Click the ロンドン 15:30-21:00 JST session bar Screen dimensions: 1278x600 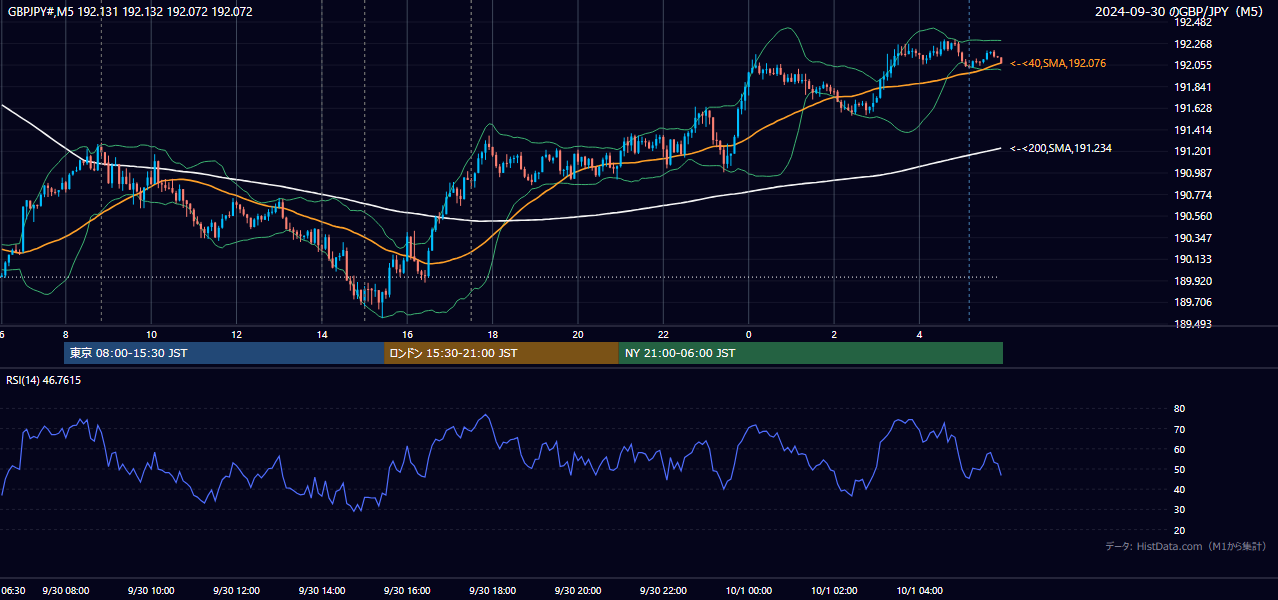[501, 353]
